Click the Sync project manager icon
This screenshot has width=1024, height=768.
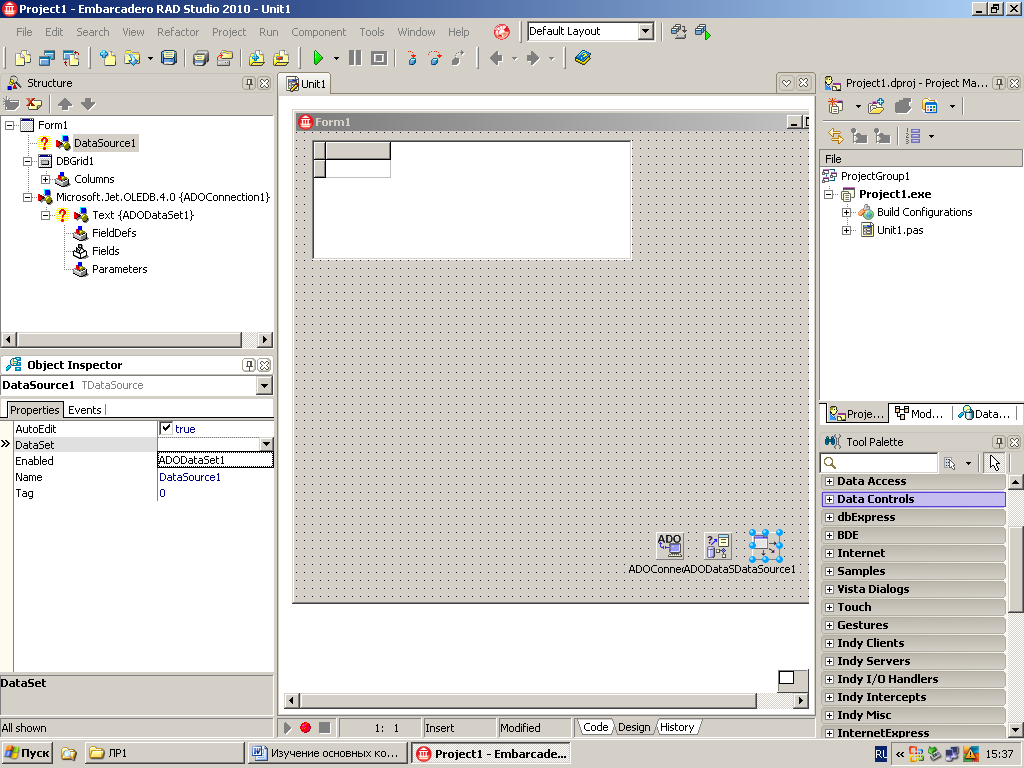click(x=835, y=136)
